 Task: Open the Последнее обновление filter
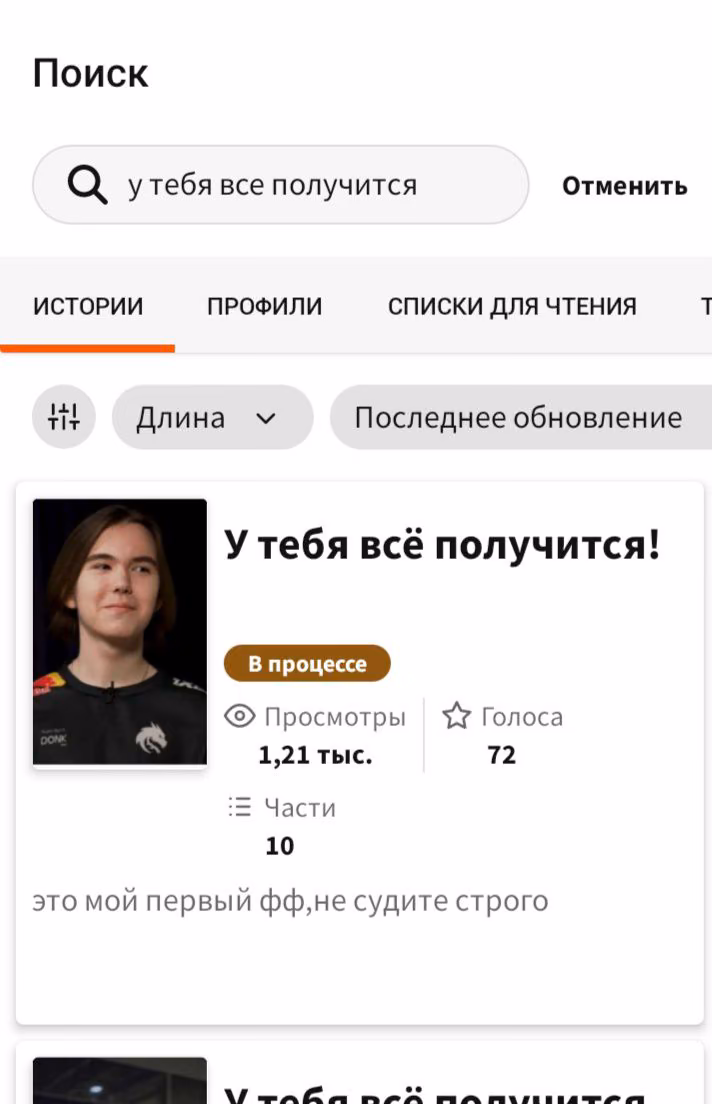[521, 417]
